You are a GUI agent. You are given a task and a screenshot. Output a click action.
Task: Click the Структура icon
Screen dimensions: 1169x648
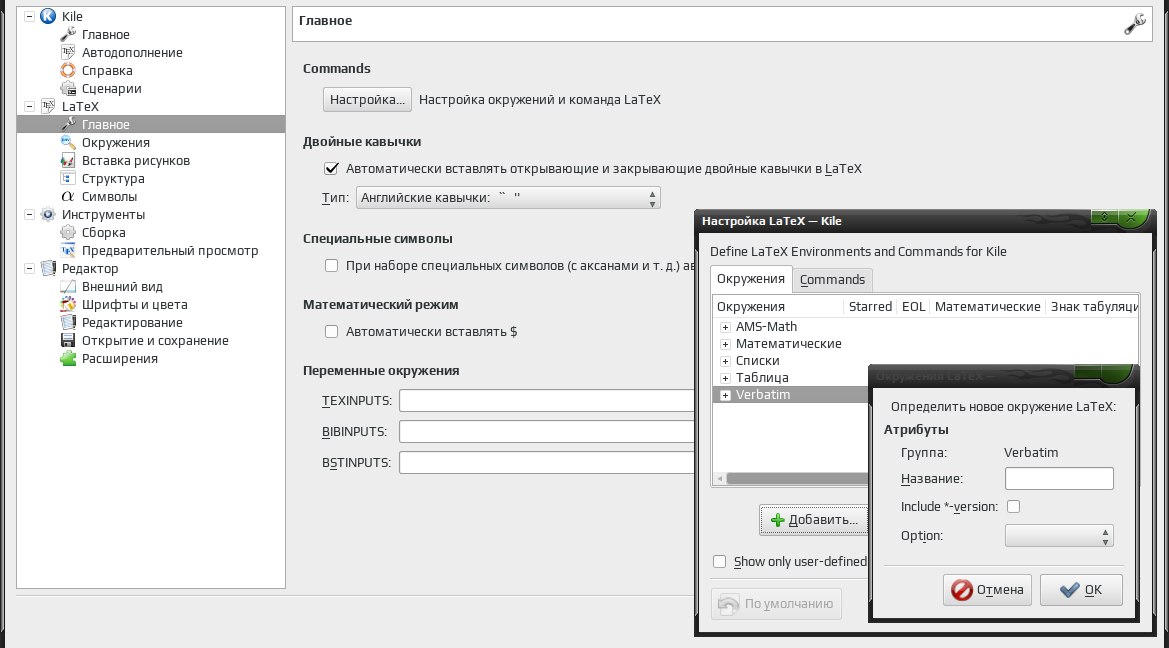68,178
